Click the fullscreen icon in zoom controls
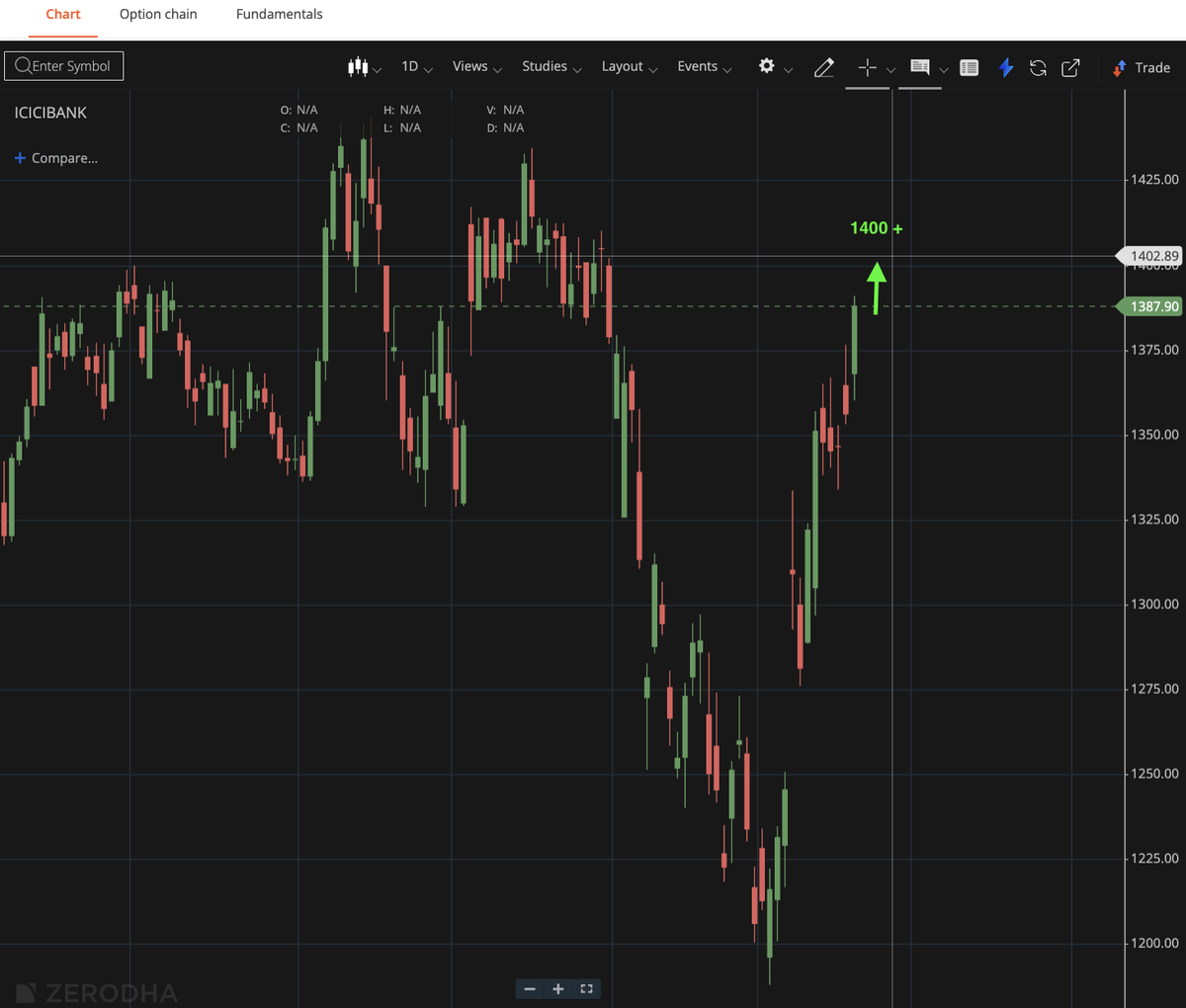Image resolution: width=1186 pixels, height=1008 pixels. pyautogui.click(x=586, y=988)
